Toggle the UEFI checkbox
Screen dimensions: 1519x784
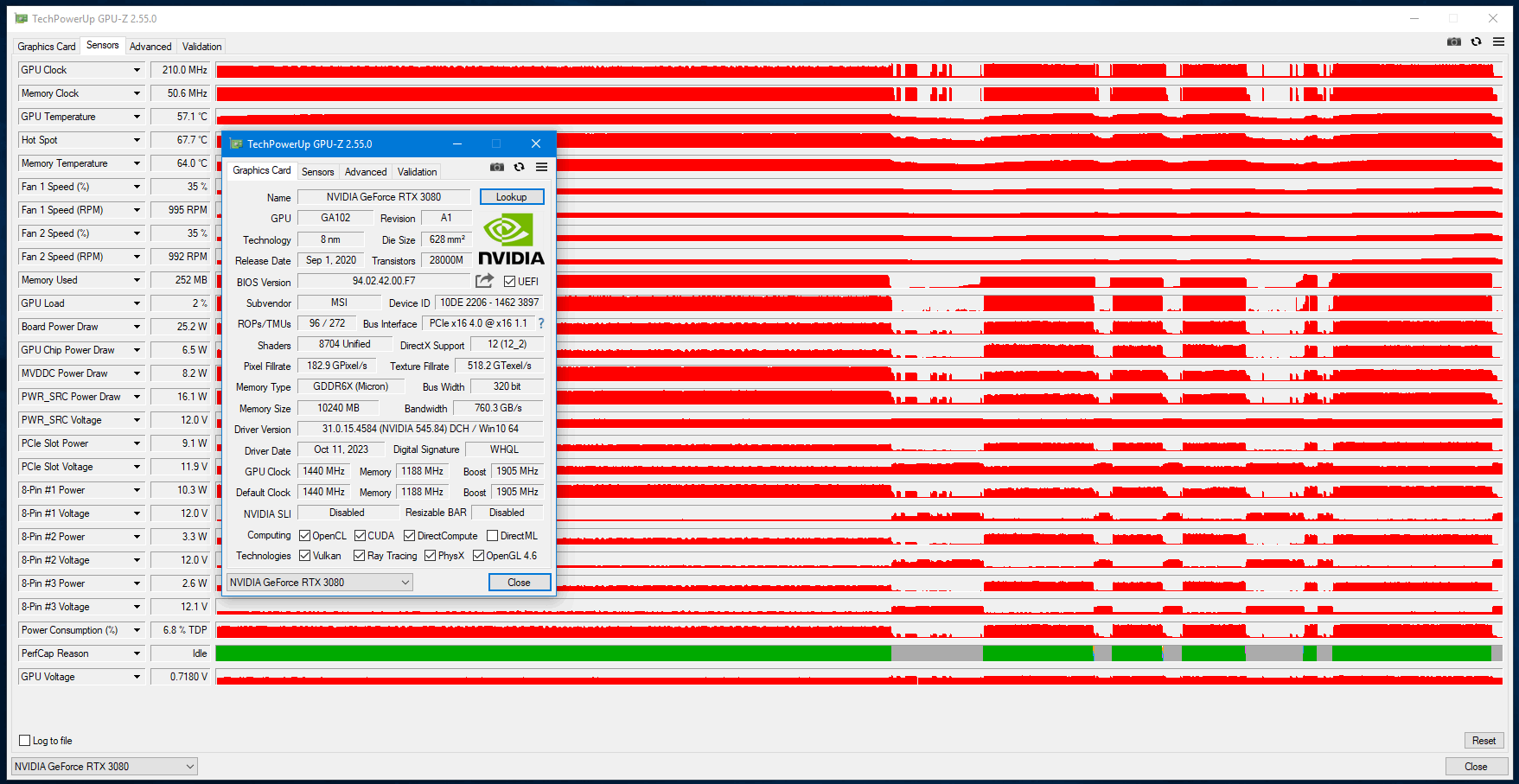(x=509, y=282)
